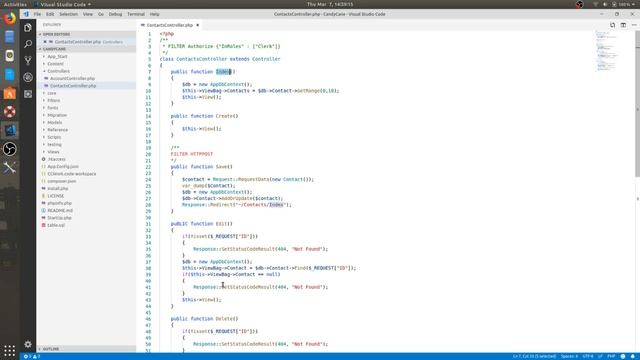Click the notifications bell in status bar
The height and width of the screenshot is (360, 640).
click(633, 356)
